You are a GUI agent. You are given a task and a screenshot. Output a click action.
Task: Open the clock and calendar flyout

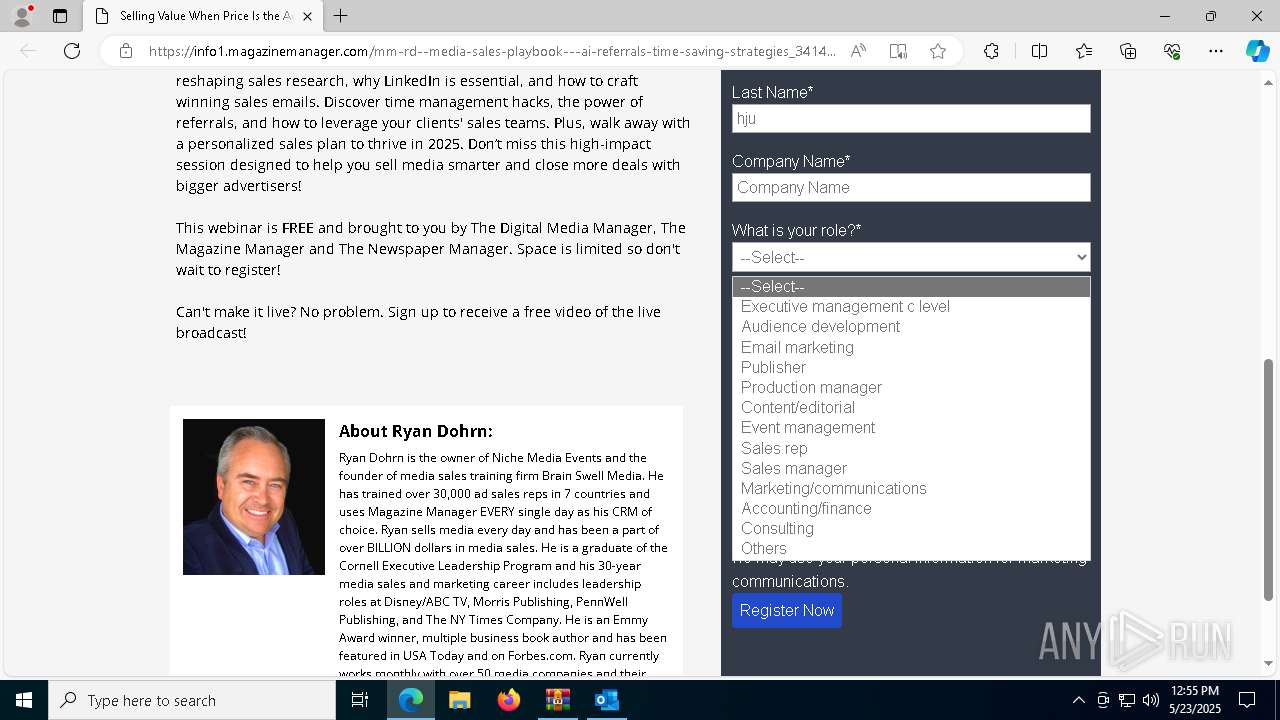(x=1195, y=700)
